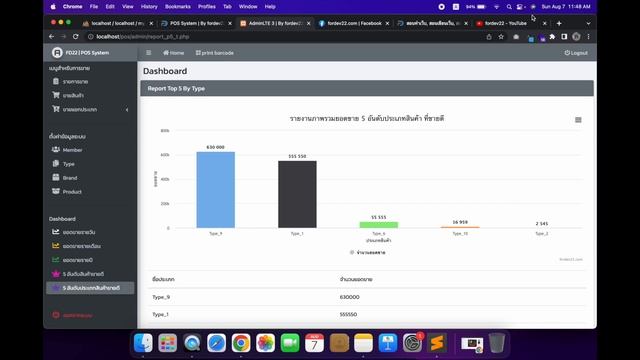Viewport: 640px width, 360px height.
Task: Switch to the fordev22.com Facebook tab
Action: click(x=353, y=23)
